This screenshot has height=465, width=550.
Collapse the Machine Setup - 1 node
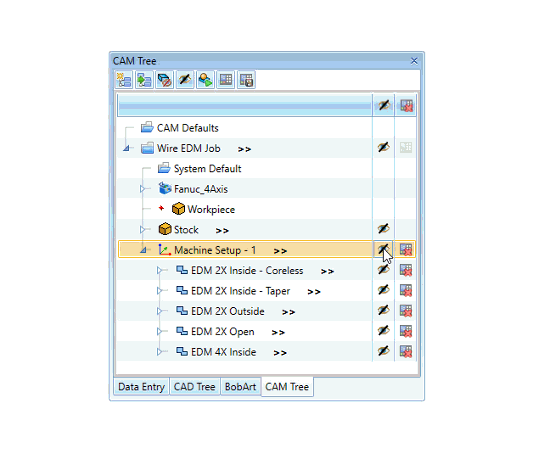(143, 250)
